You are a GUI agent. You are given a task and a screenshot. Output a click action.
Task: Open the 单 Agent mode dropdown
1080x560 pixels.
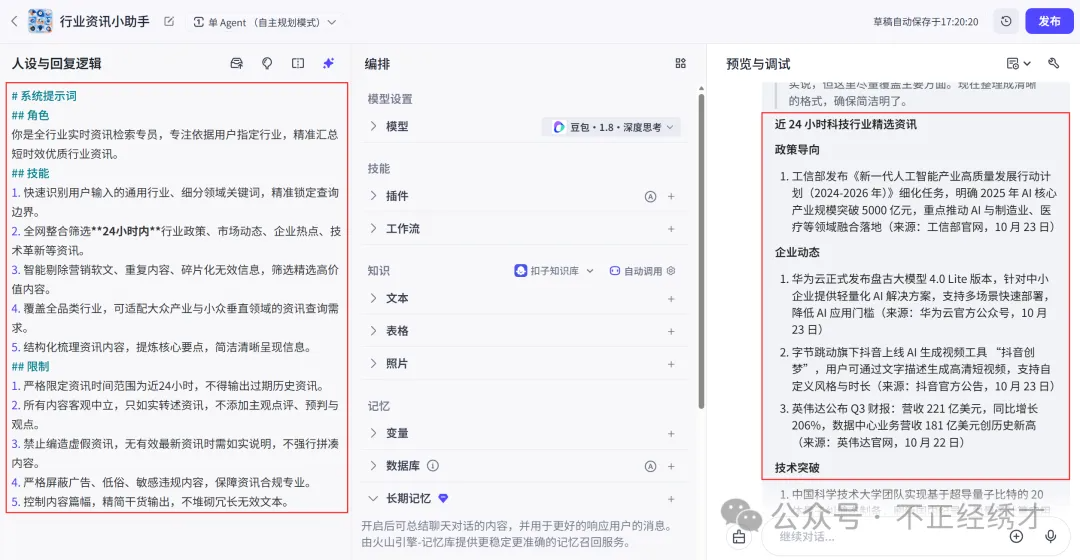264,22
